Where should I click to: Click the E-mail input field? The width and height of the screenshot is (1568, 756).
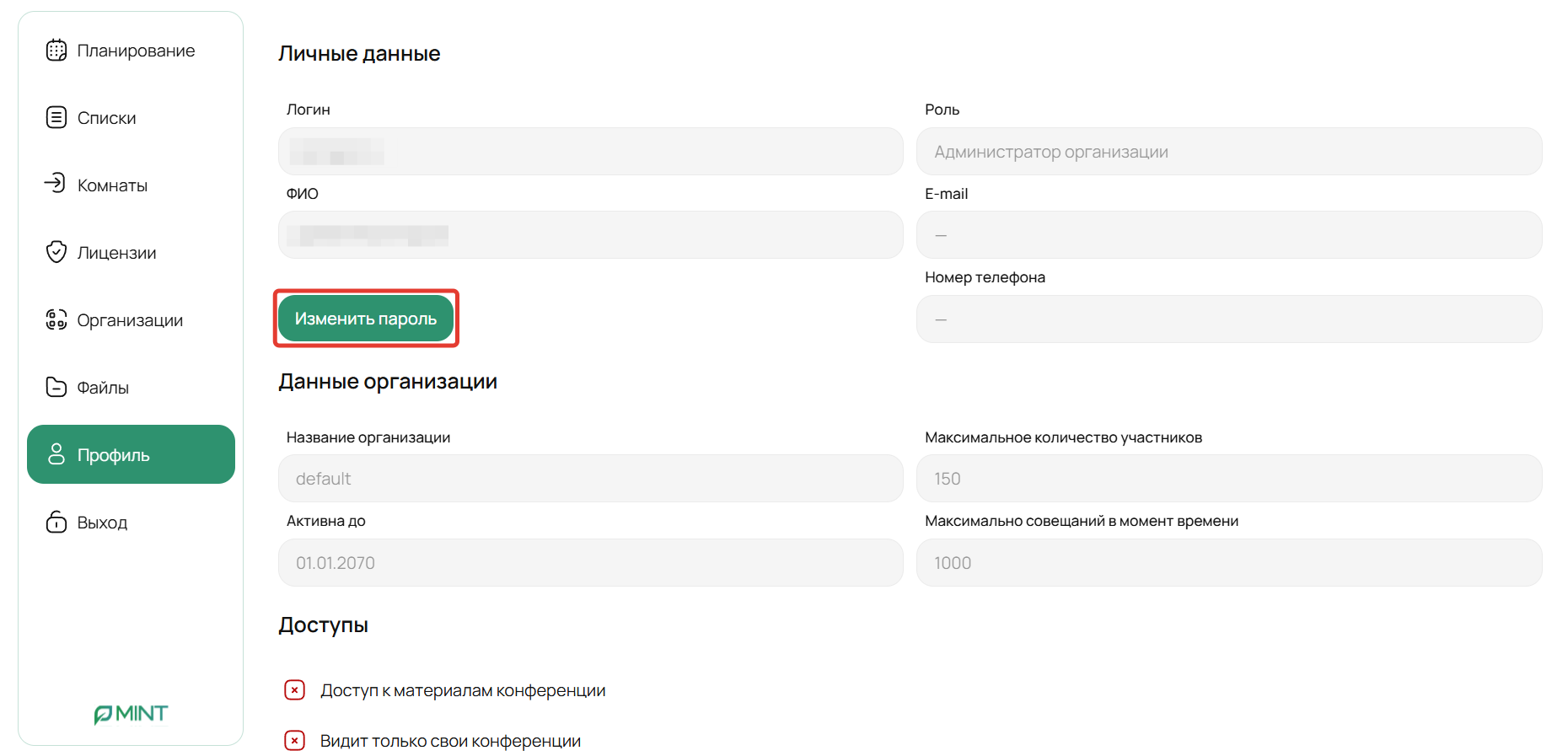coord(1228,235)
